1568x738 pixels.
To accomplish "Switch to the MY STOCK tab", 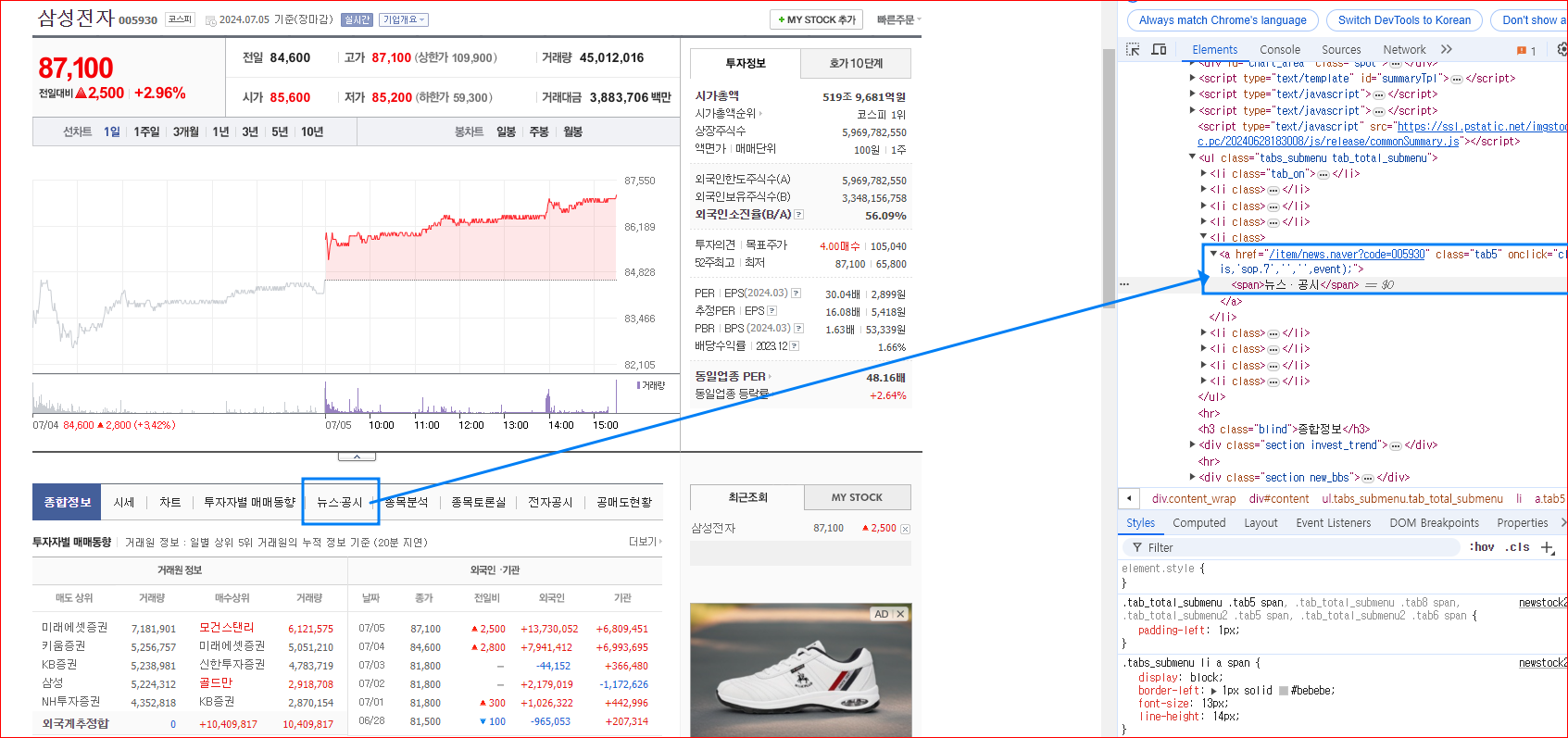I will point(857,497).
